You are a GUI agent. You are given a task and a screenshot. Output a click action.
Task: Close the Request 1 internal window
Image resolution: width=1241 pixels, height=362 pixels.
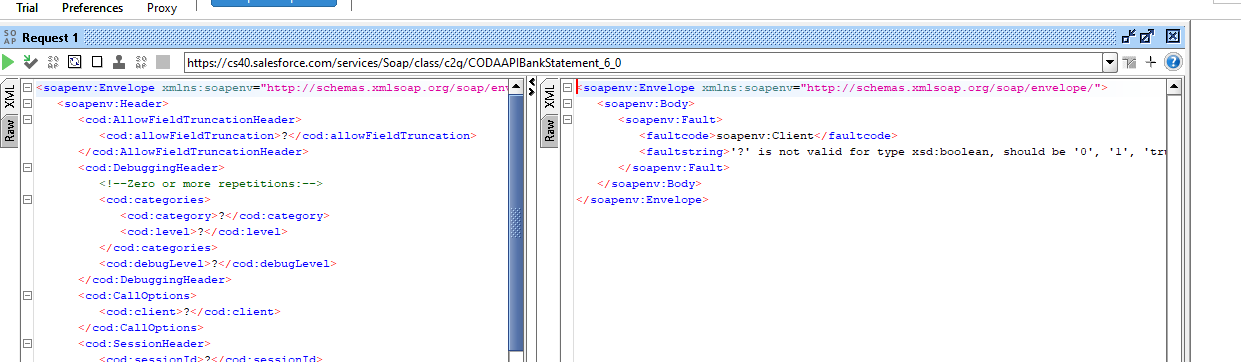[1173, 37]
